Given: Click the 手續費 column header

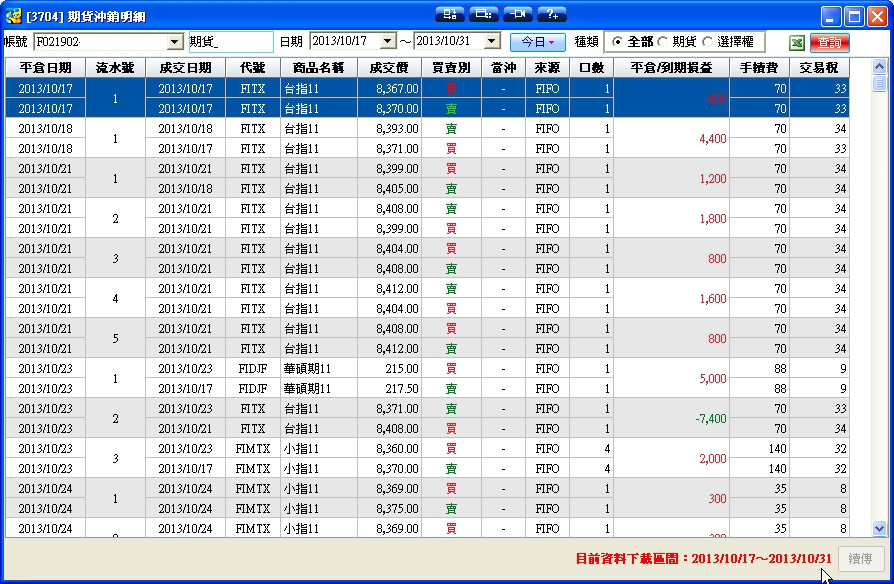Looking at the screenshot, I should click(x=759, y=68).
